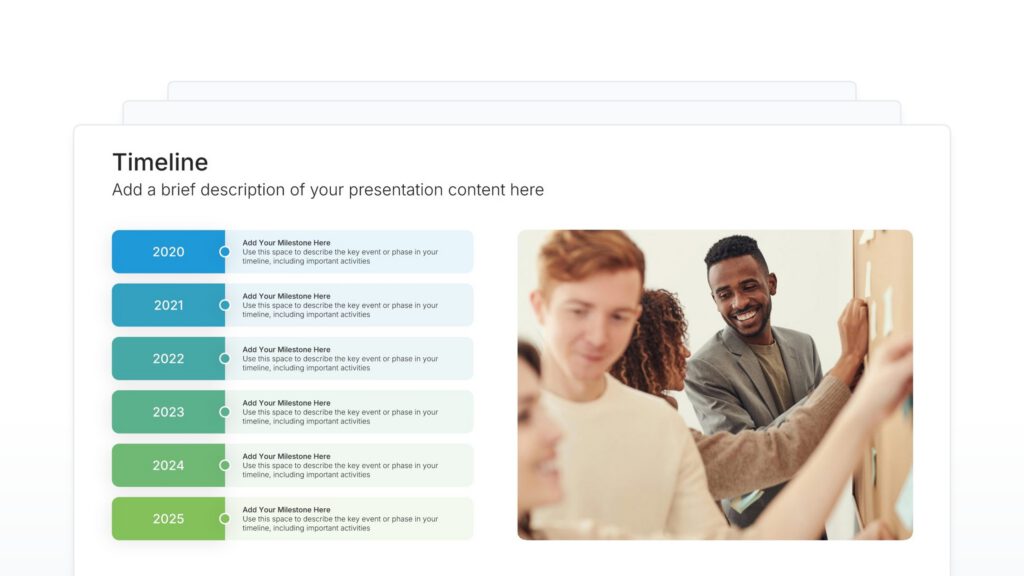The image size is (1024, 576).
Task: Click the Timeline slide title
Action: coord(160,162)
